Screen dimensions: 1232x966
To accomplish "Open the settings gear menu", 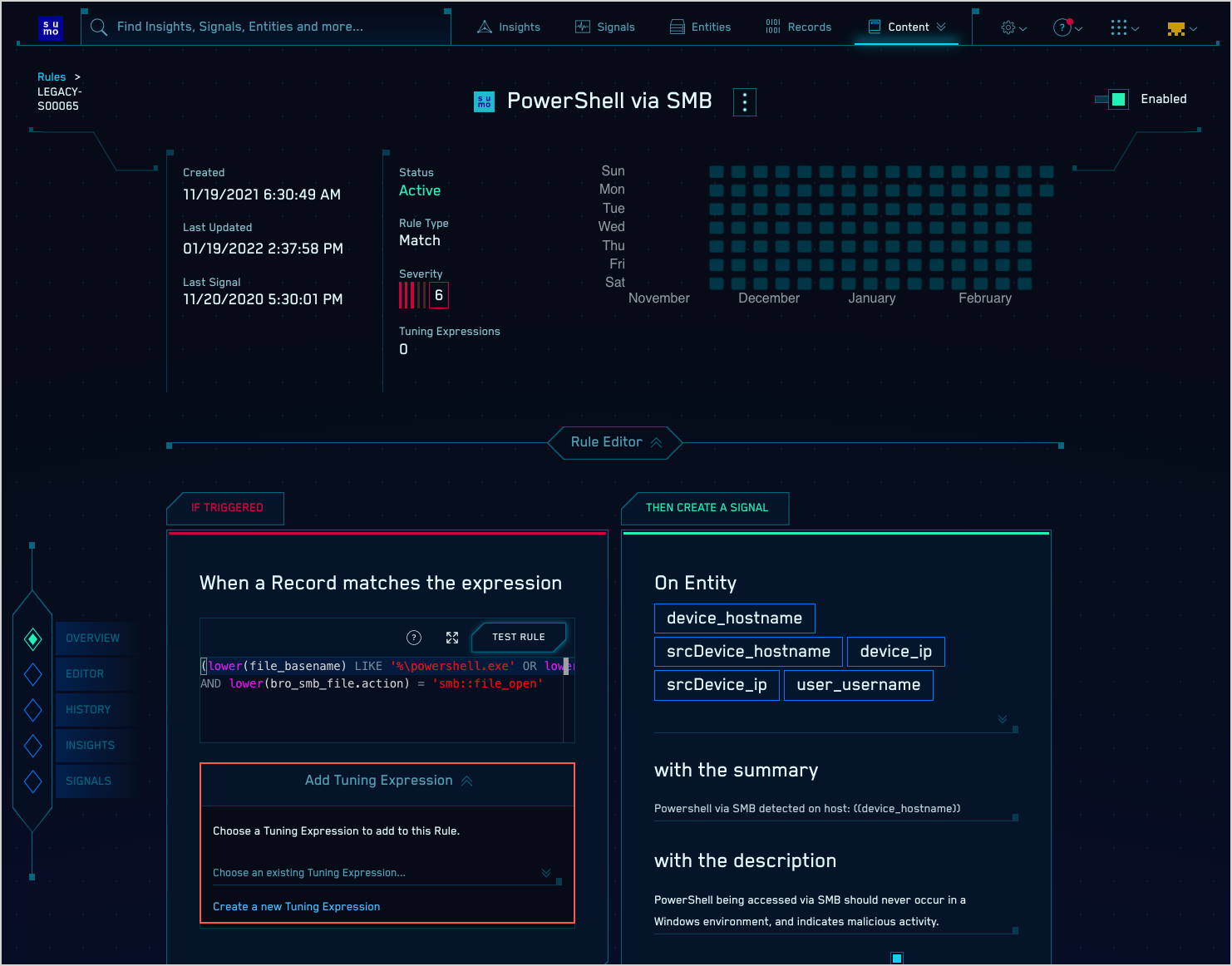I will 1013,27.
